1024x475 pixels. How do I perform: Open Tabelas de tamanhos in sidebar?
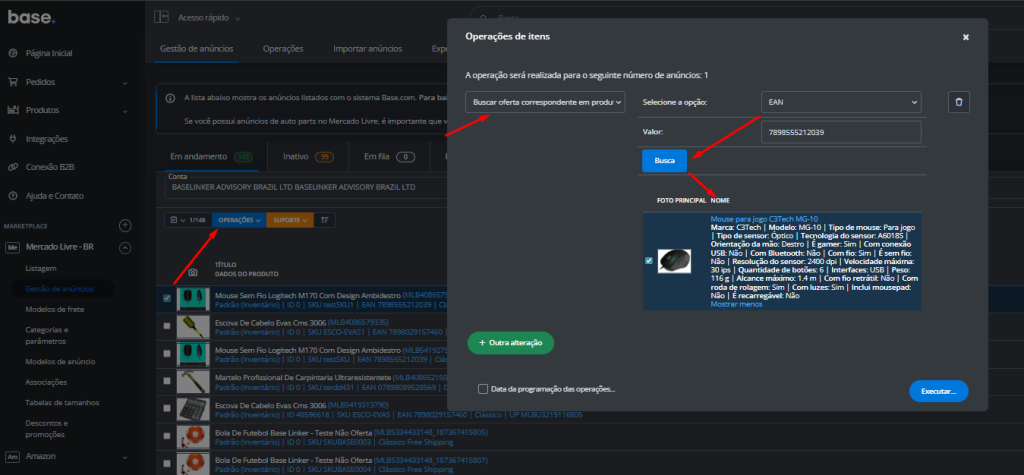62,402
